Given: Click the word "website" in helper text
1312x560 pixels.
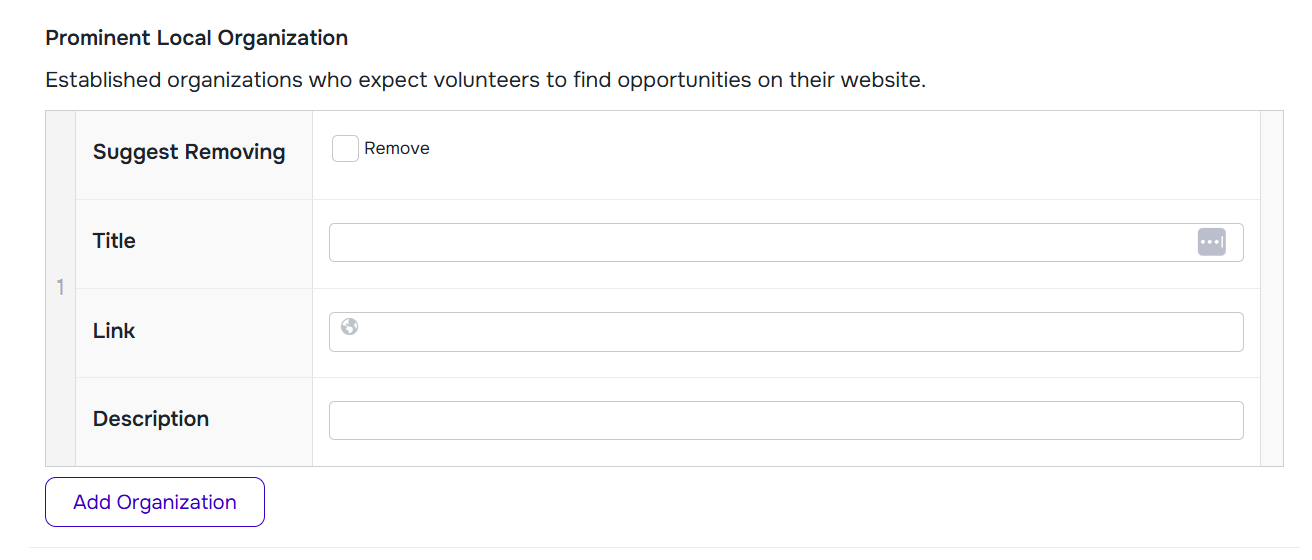Looking at the screenshot, I should pos(884,80).
